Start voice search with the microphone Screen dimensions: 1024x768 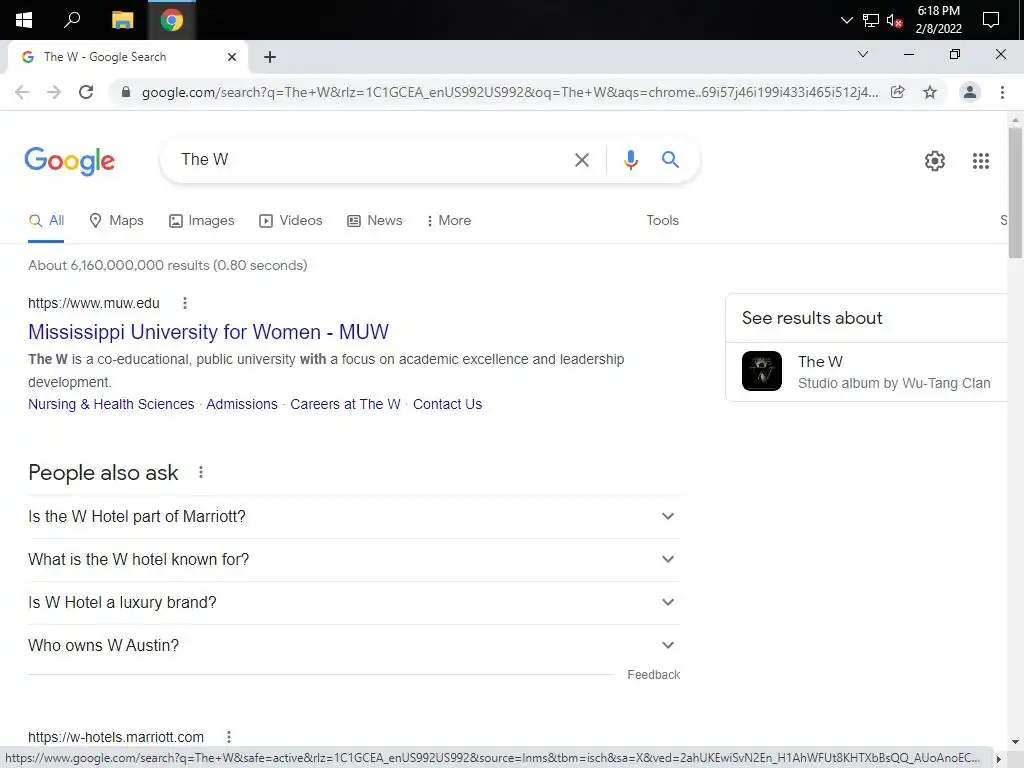pyautogui.click(x=630, y=160)
